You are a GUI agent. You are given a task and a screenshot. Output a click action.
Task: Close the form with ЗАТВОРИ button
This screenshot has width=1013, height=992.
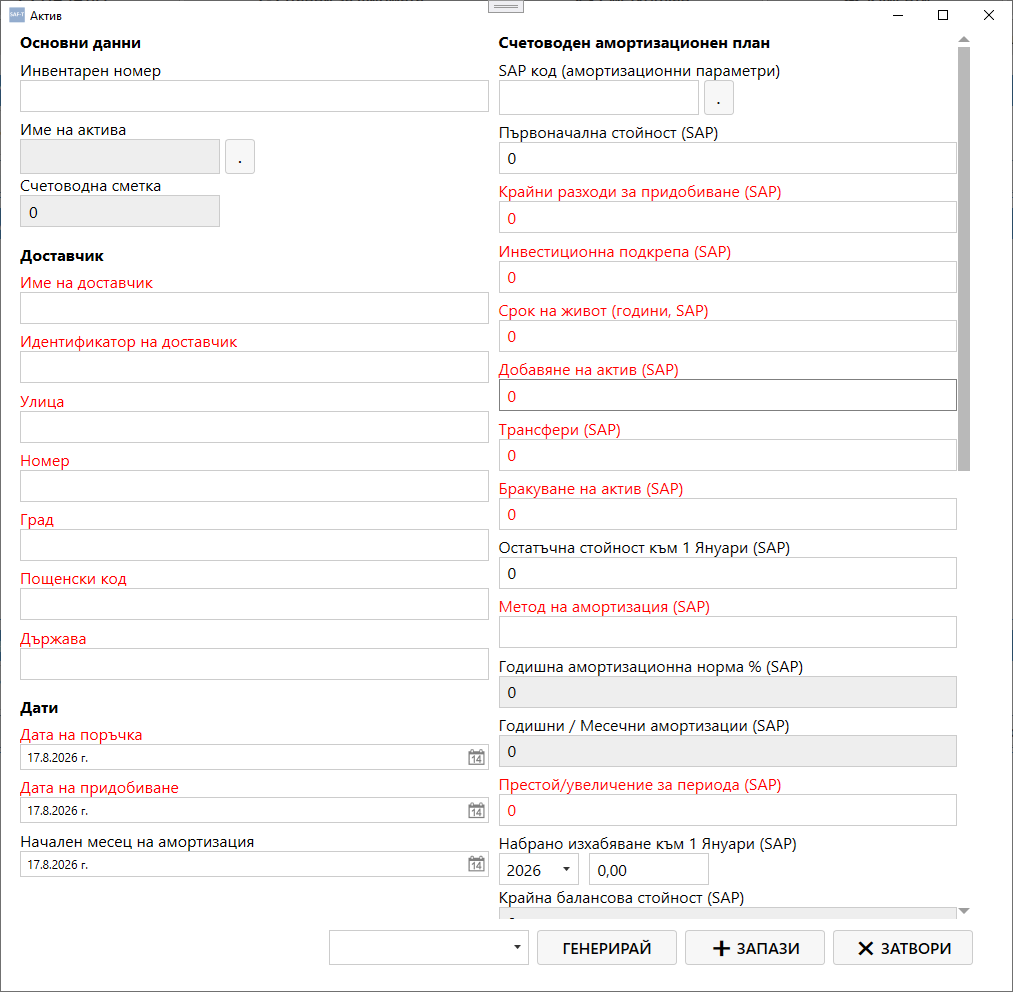(x=903, y=947)
